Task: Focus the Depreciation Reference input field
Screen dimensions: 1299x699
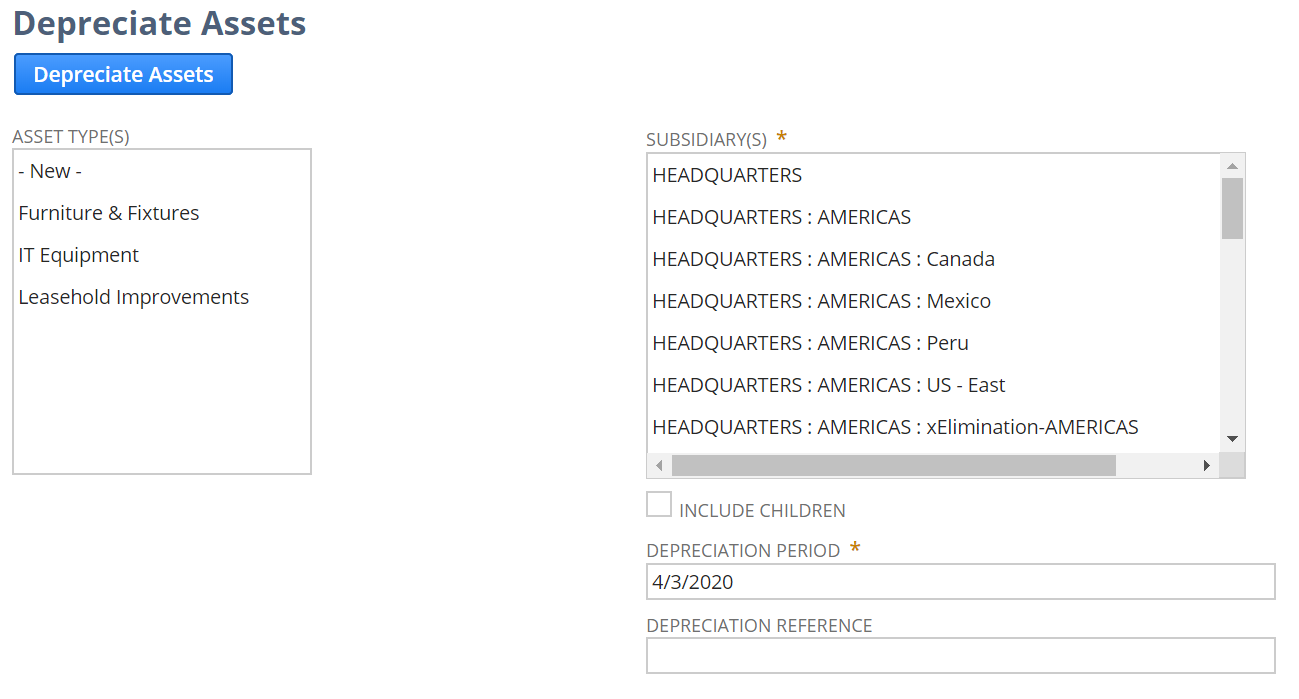Action: (x=961, y=656)
